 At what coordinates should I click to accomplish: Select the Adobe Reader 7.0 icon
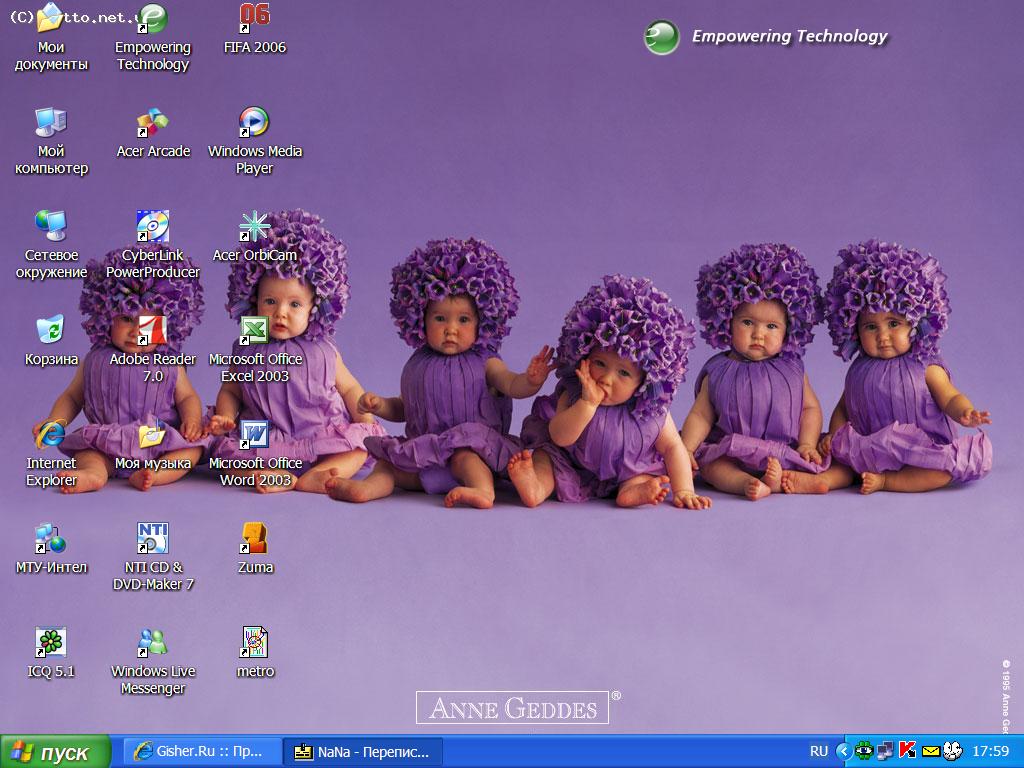pyautogui.click(x=153, y=332)
